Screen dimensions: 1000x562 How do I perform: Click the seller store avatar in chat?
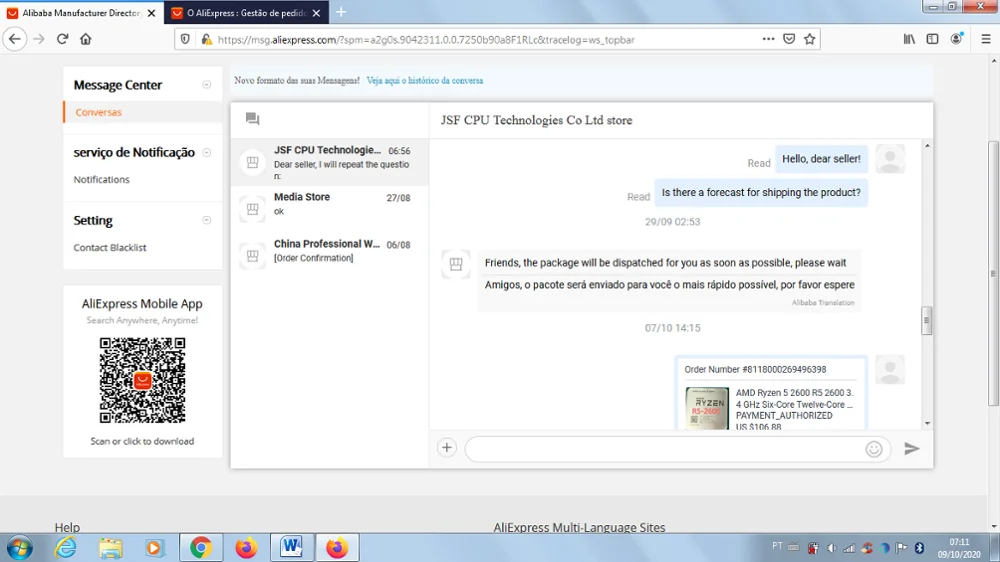click(x=456, y=263)
